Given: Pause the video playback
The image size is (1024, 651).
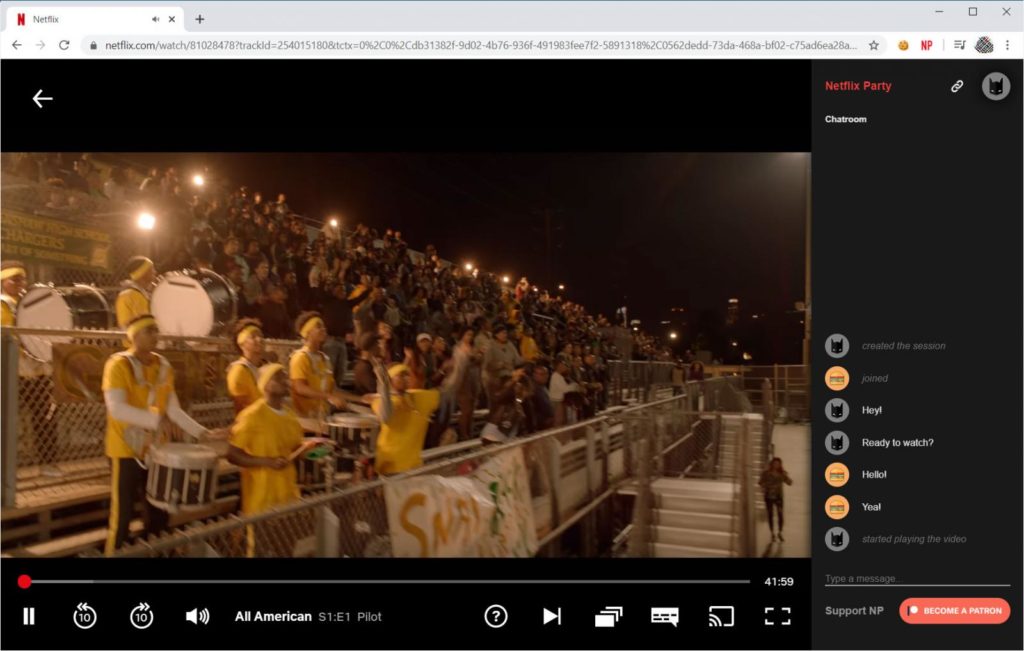Looking at the screenshot, I should pyautogui.click(x=29, y=616).
